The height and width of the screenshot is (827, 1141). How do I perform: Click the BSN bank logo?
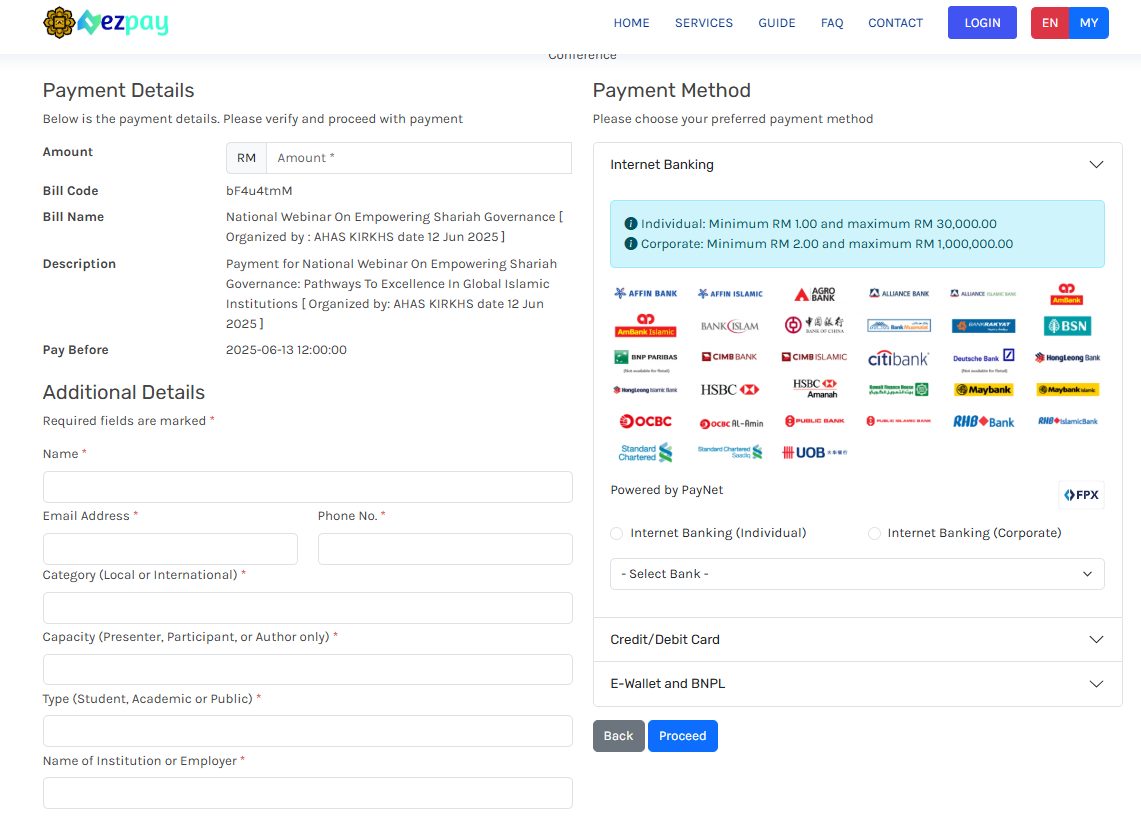point(1067,326)
